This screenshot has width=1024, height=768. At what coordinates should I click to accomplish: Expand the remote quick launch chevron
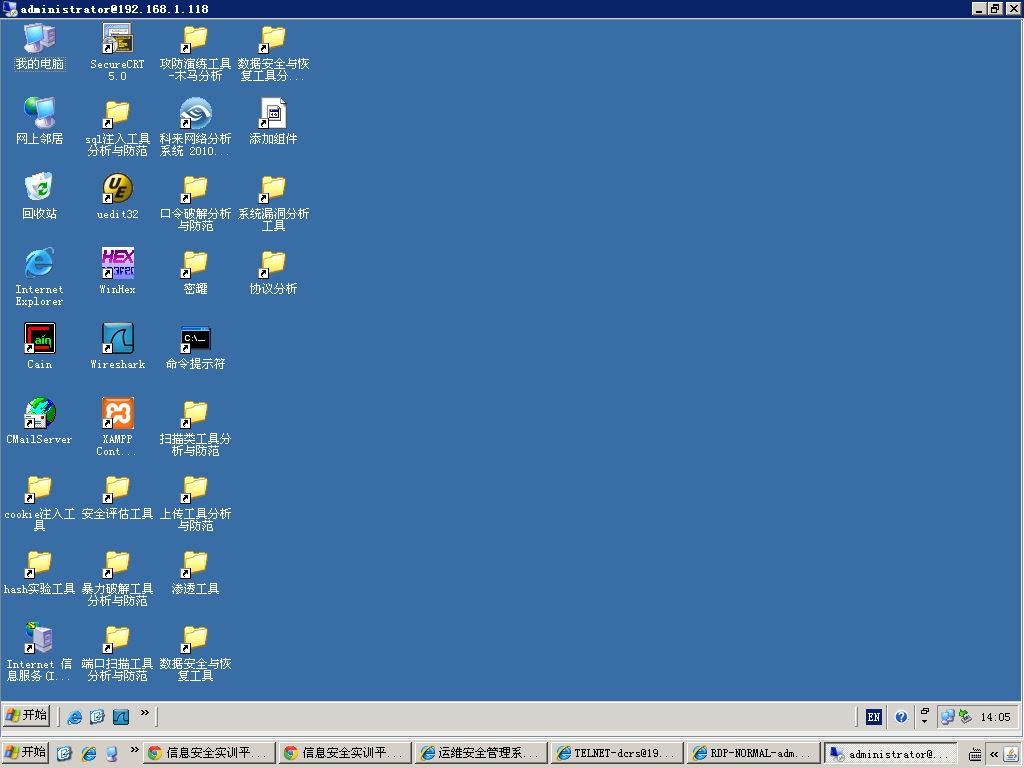coord(144,712)
